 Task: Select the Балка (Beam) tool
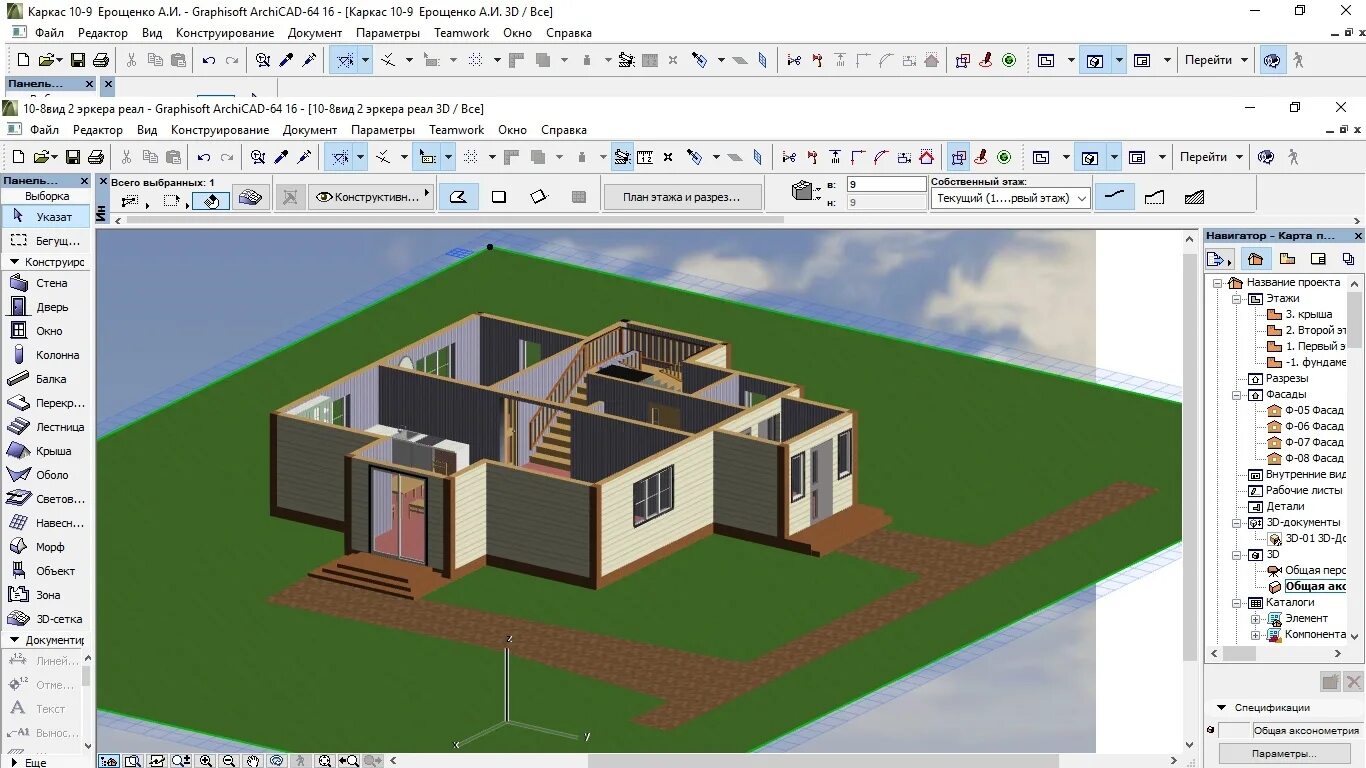click(46, 379)
